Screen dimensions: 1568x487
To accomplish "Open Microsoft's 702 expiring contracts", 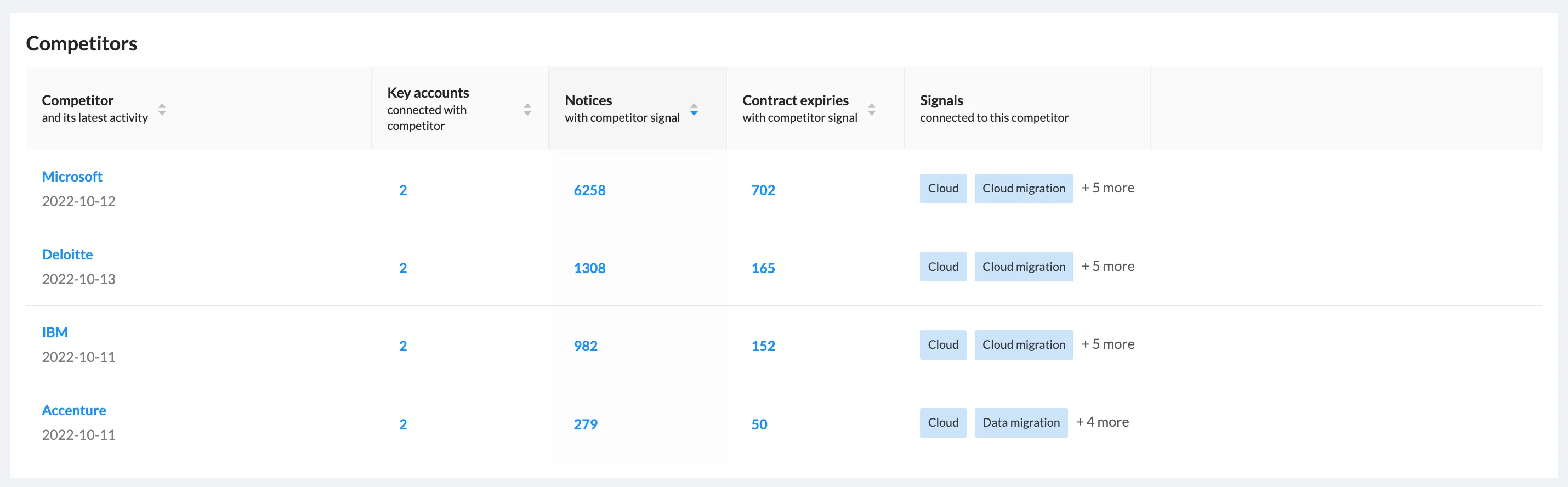I will coord(763,190).
